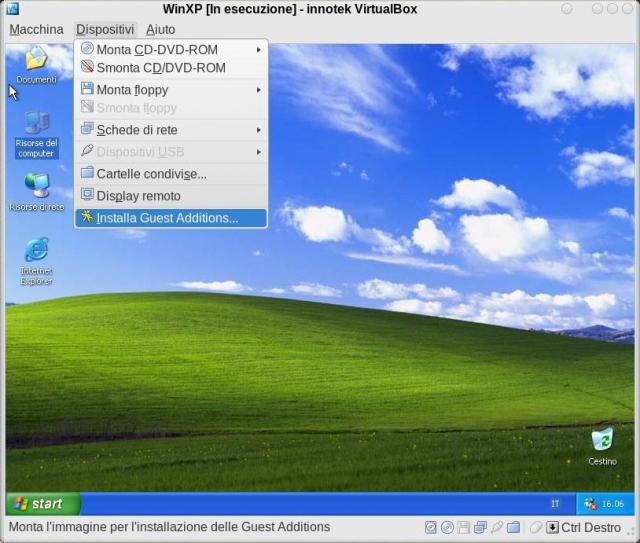Image resolution: width=640 pixels, height=543 pixels.
Task: Select Risorse di rete desktop icon
Action: click(x=36, y=192)
